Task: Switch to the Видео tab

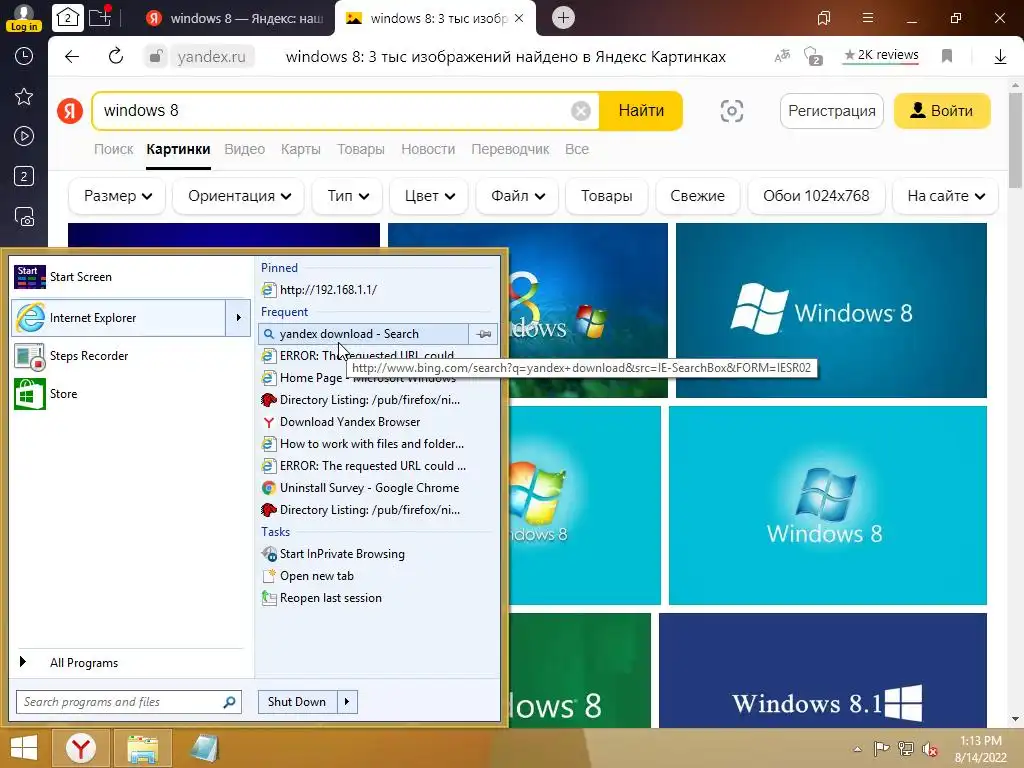Action: tap(244, 149)
